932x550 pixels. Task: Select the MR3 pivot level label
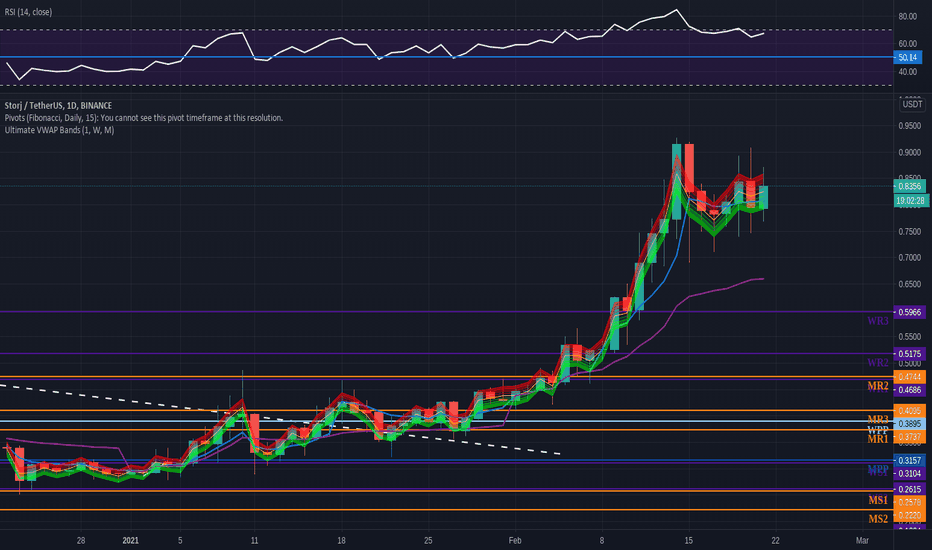tap(878, 420)
